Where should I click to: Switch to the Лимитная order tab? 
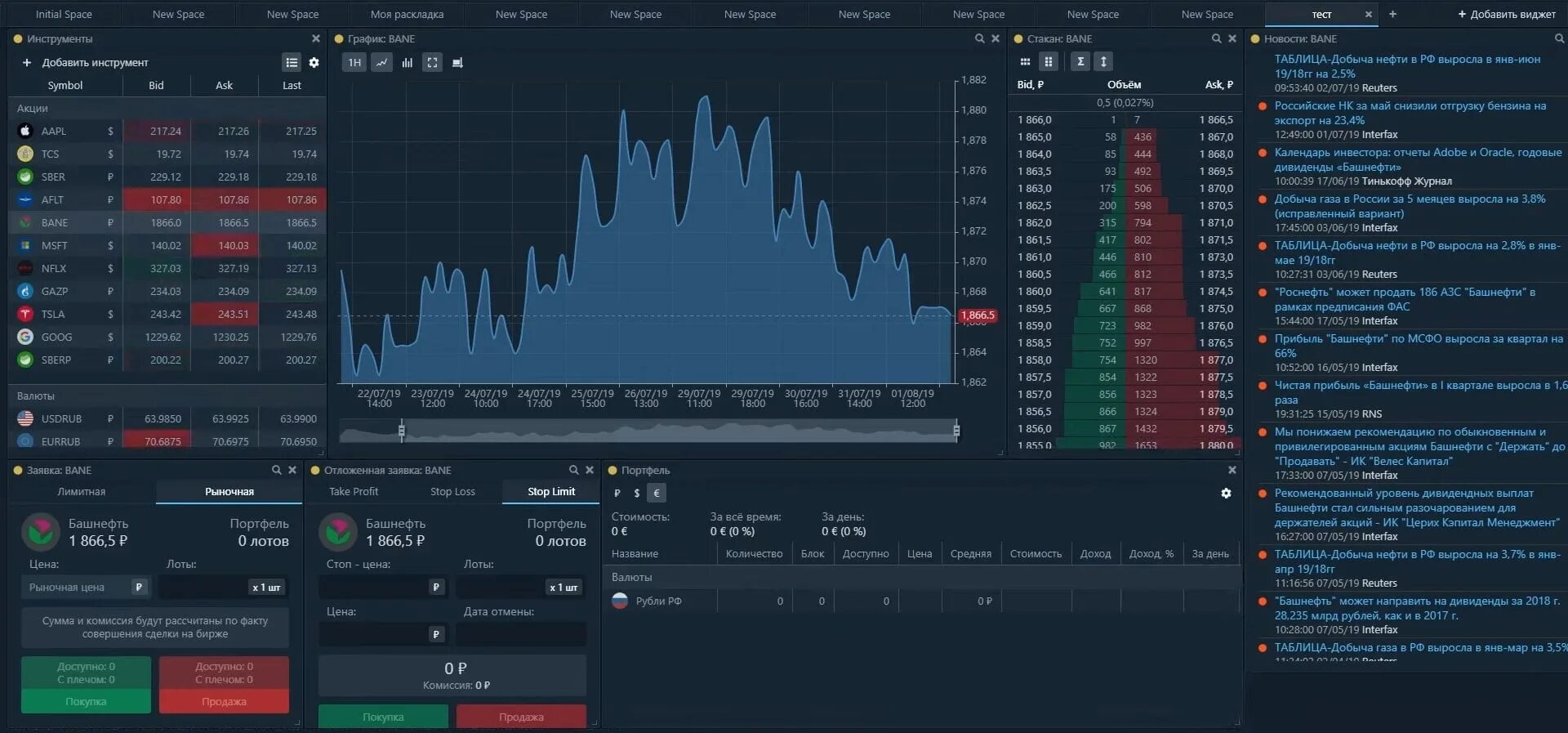tap(82, 491)
